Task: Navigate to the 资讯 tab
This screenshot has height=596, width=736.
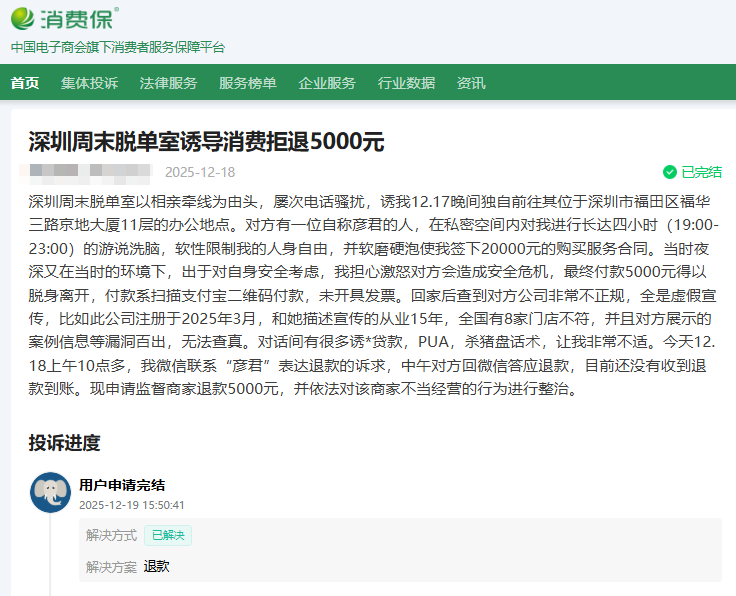Action: tap(471, 83)
